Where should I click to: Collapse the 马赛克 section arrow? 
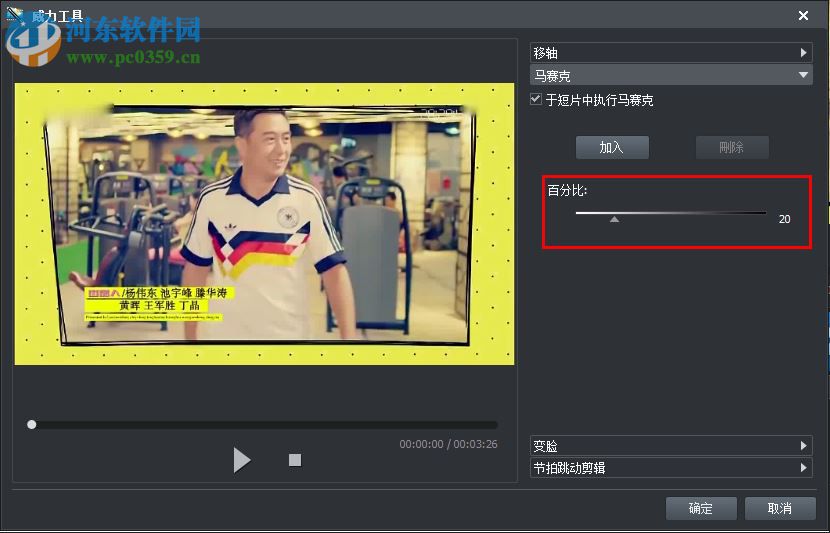point(804,75)
